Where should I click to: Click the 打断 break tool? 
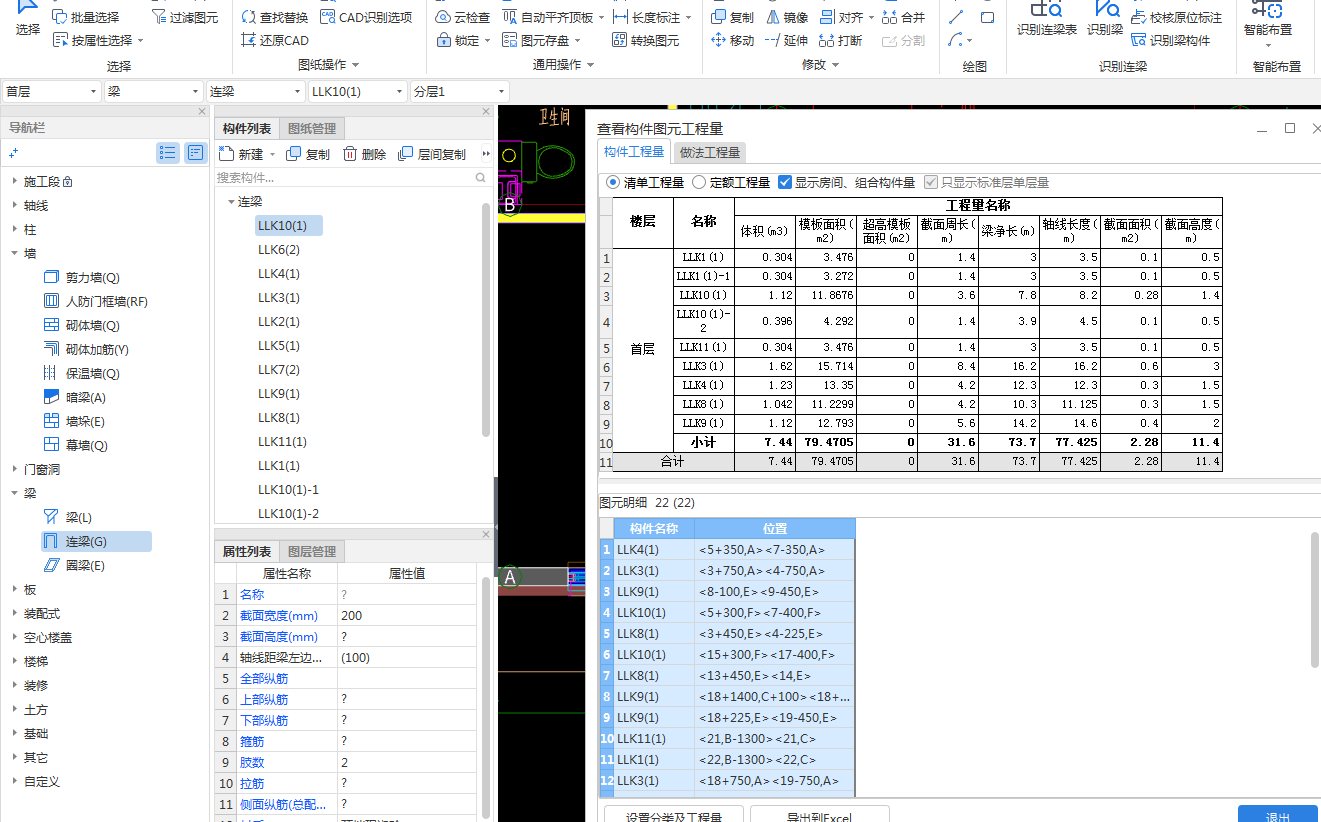pos(841,40)
